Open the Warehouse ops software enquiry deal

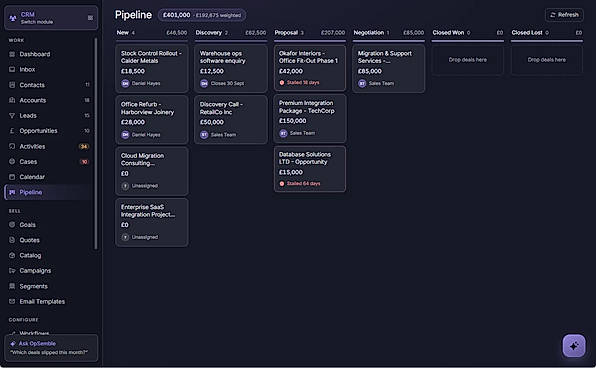click(231, 68)
